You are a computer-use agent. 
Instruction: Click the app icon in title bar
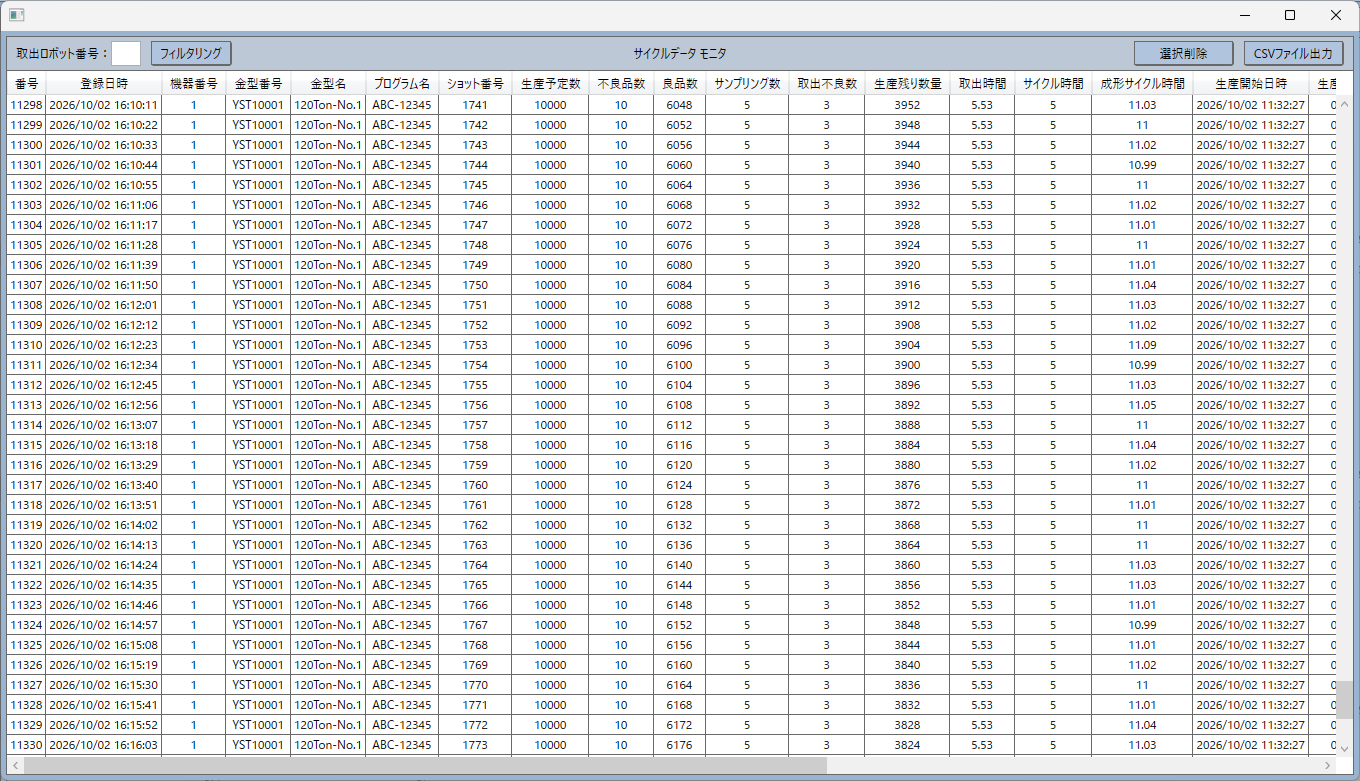[17, 15]
